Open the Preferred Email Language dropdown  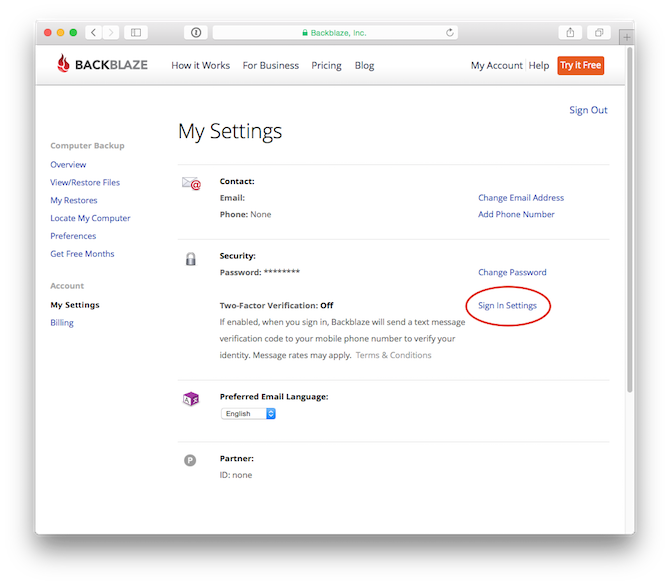(248, 413)
